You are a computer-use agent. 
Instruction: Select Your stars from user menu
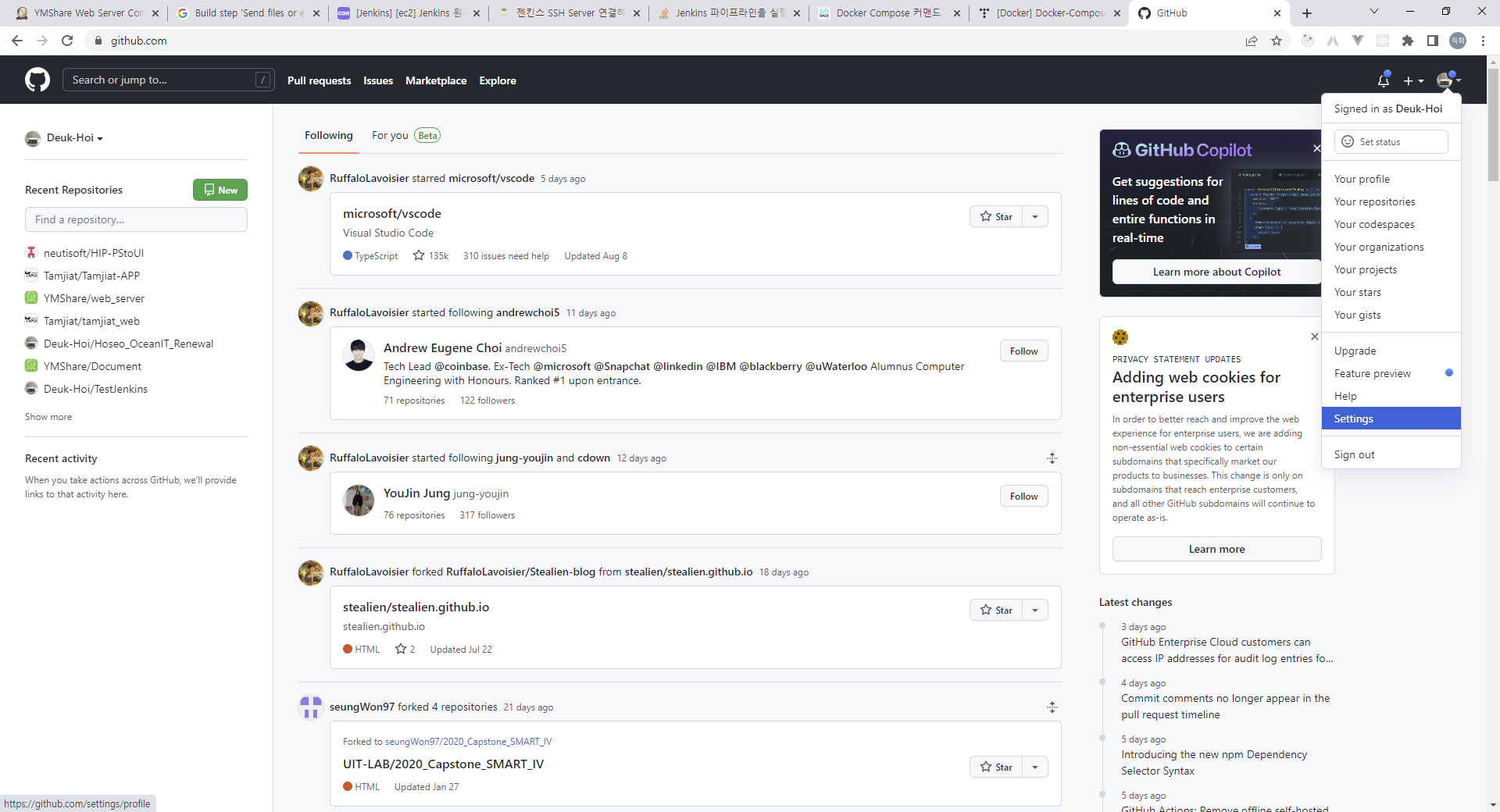[x=1391, y=292]
